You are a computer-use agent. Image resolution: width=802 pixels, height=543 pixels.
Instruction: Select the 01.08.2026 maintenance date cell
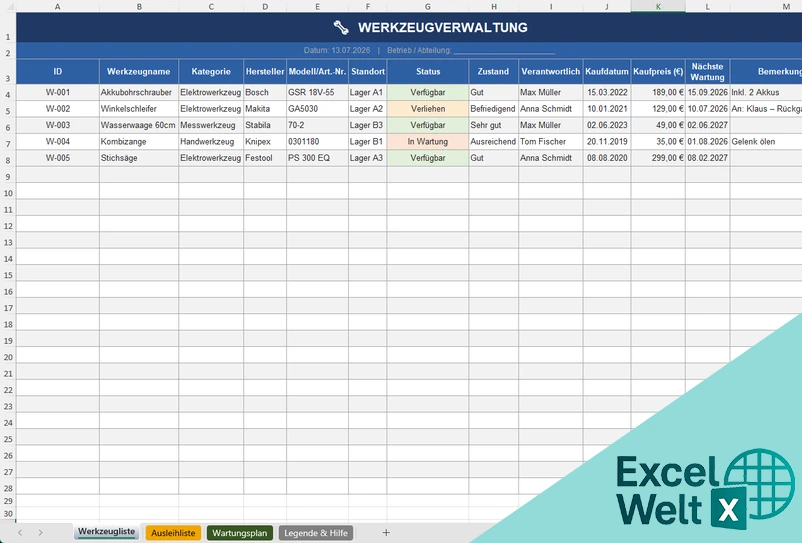707,142
